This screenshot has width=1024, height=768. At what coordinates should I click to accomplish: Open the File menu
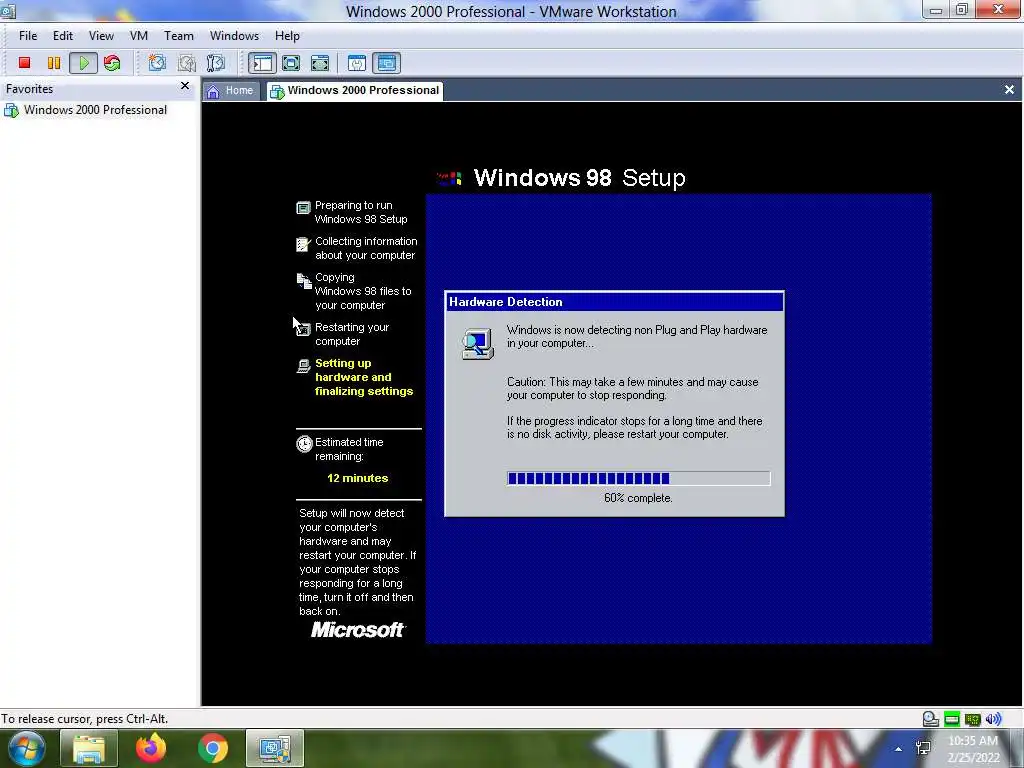[28, 36]
